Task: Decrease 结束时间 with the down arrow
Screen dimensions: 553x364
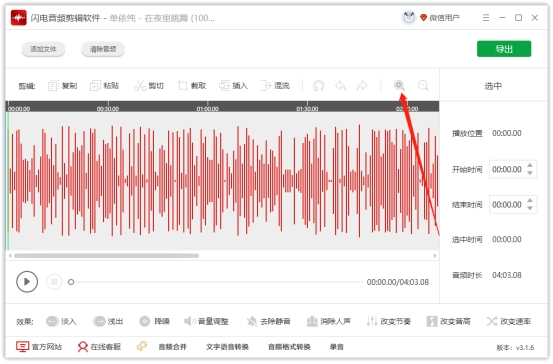Action: click(x=530, y=208)
